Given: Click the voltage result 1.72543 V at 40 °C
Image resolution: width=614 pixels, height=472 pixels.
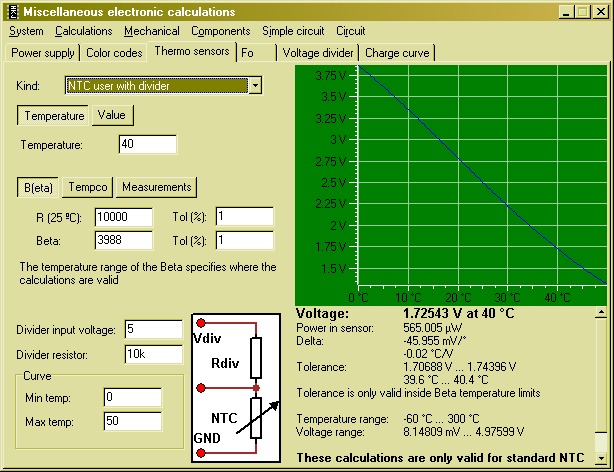Looking at the screenshot, I should pyautogui.click(x=459, y=313).
